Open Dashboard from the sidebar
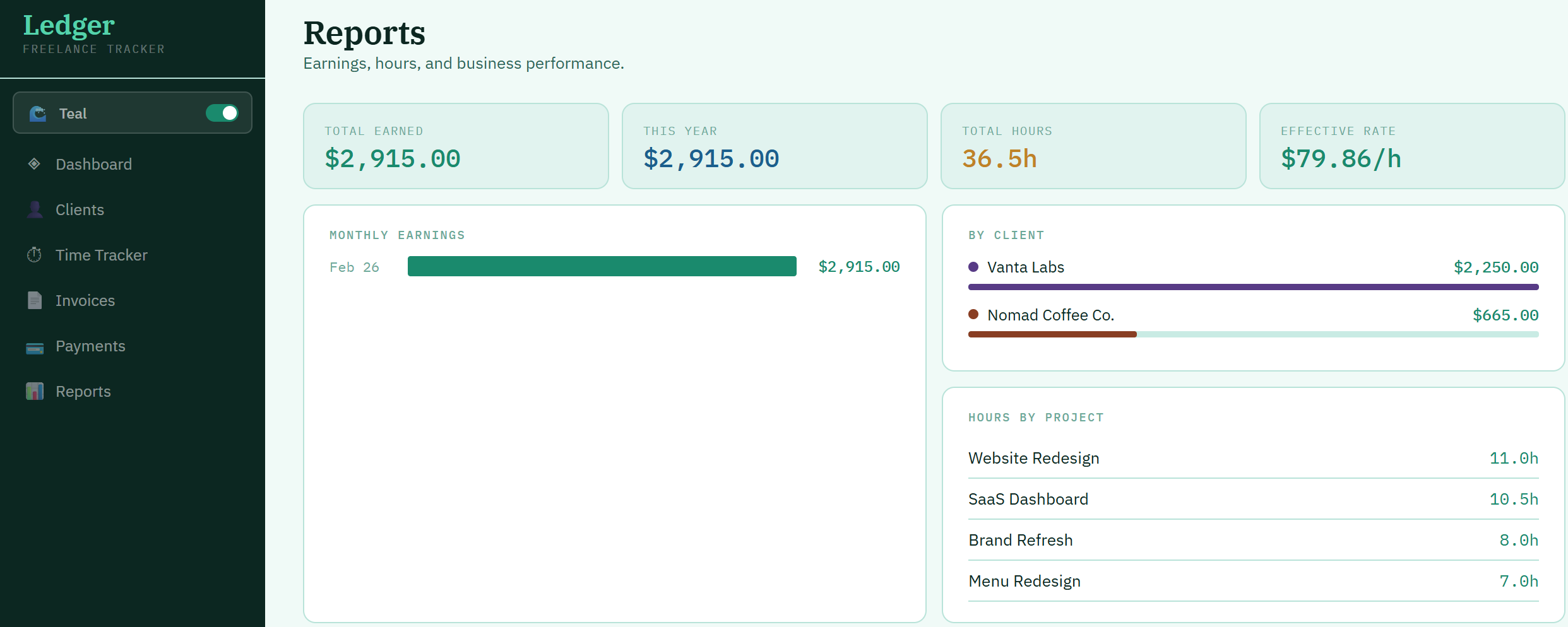Screen dimensions: 1568x627 click(133, 164)
